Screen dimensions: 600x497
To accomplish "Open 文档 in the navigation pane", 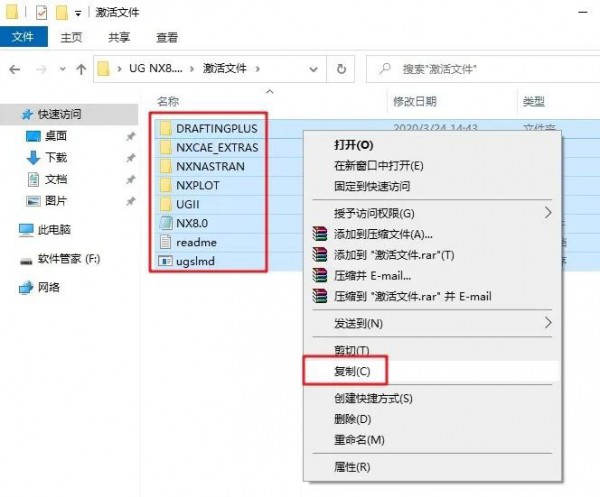I will [x=56, y=179].
